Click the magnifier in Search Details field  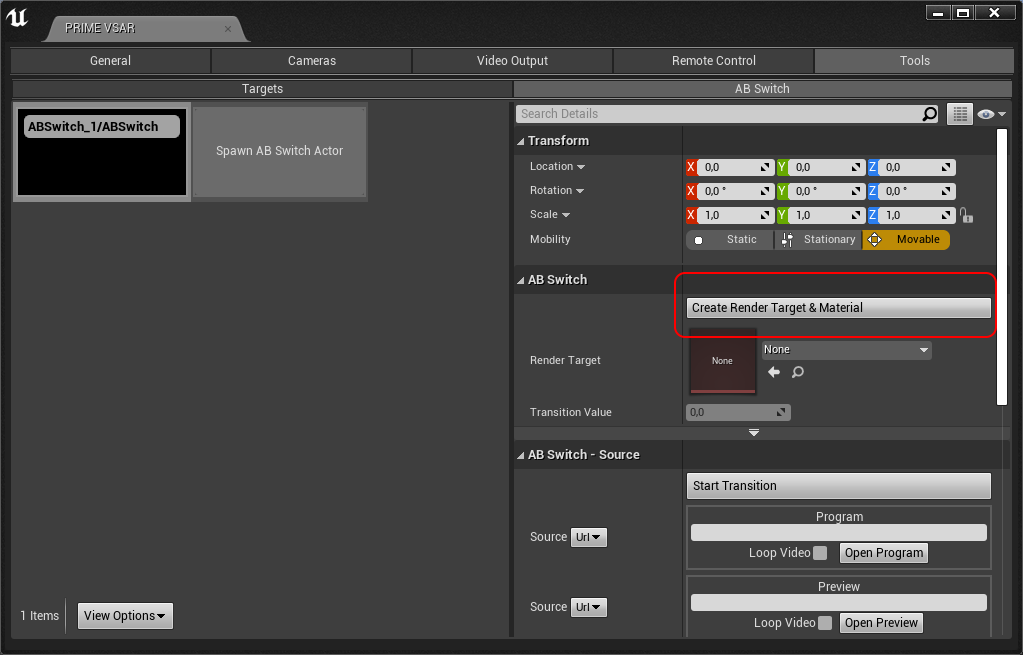click(x=928, y=113)
